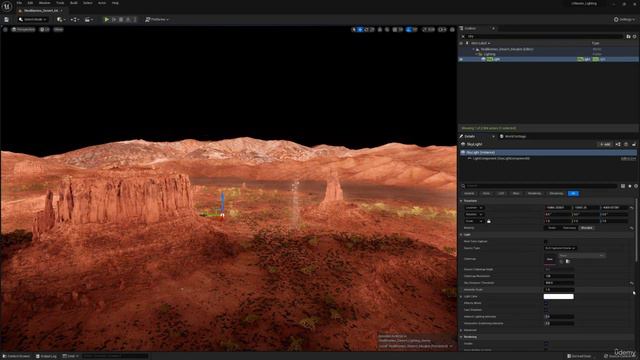Open the Add Content quick menu icon
Image resolution: width=640 pixels, height=360 pixels.
coord(60,20)
